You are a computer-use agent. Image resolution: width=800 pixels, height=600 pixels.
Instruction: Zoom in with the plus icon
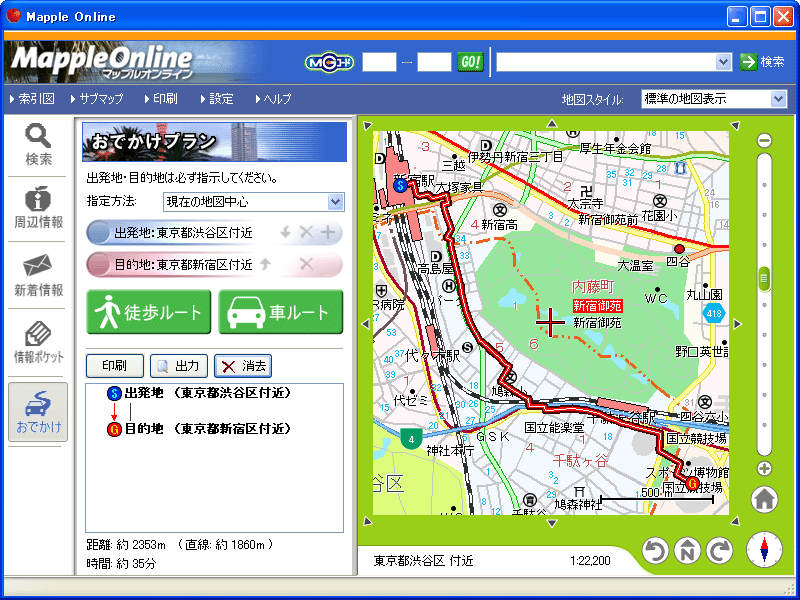(x=764, y=469)
